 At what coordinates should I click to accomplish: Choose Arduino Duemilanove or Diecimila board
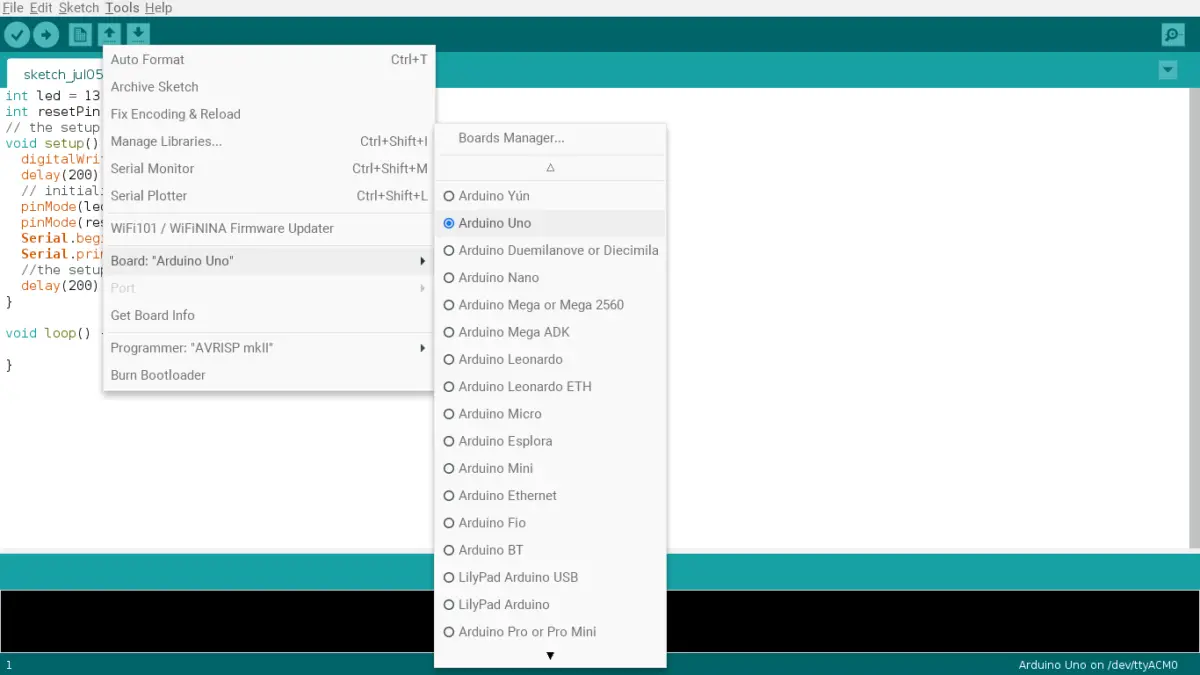[550, 250]
